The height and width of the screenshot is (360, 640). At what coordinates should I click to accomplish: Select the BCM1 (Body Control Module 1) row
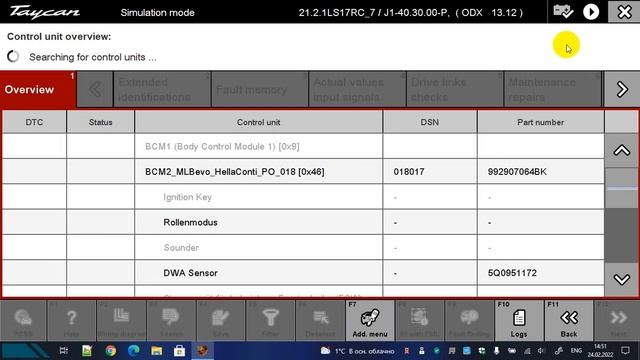303,147
